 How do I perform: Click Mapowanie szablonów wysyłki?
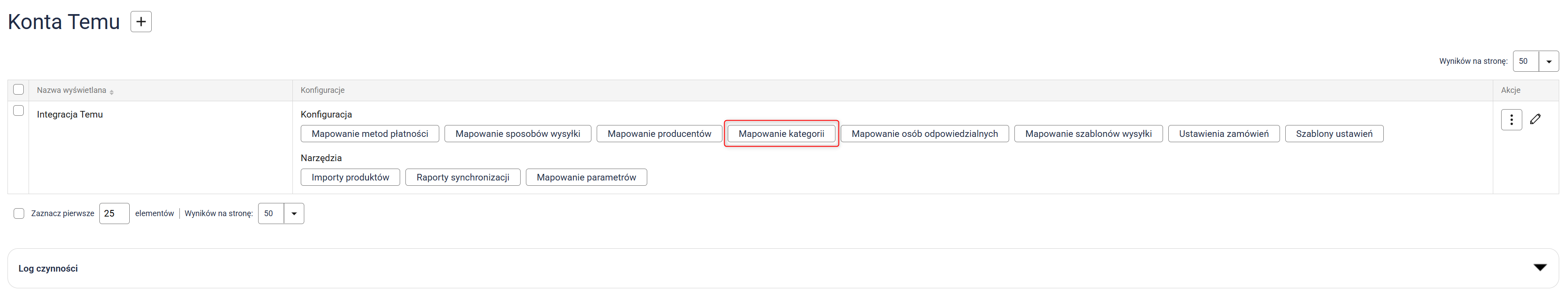tap(1088, 133)
